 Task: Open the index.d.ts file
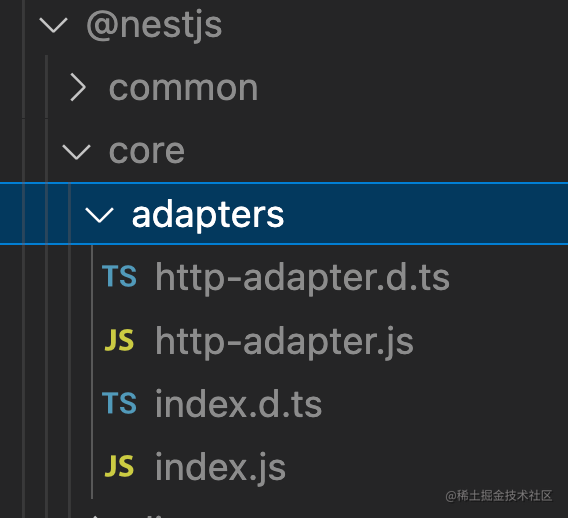click(x=238, y=404)
